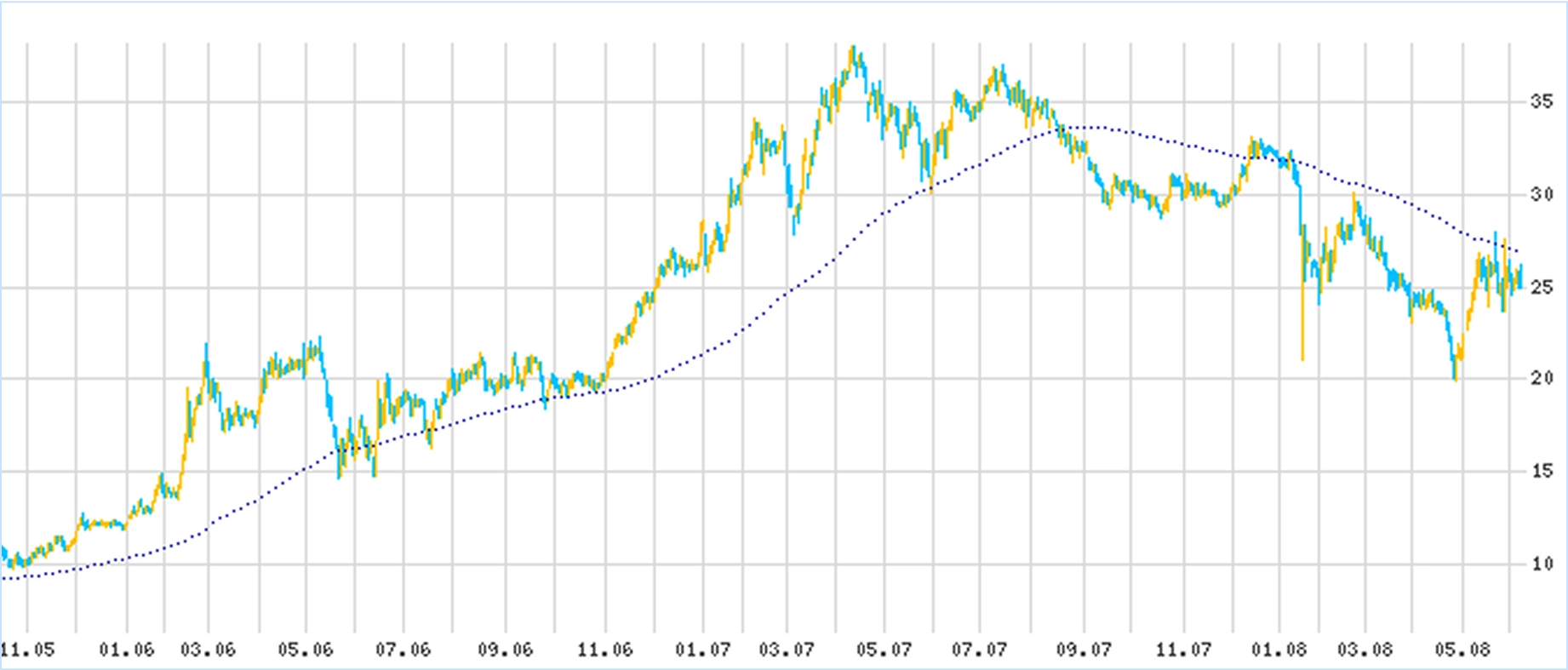The image size is (1568, 670).
Task: Select the 11.07 date label
Action: coord(1184,650)
